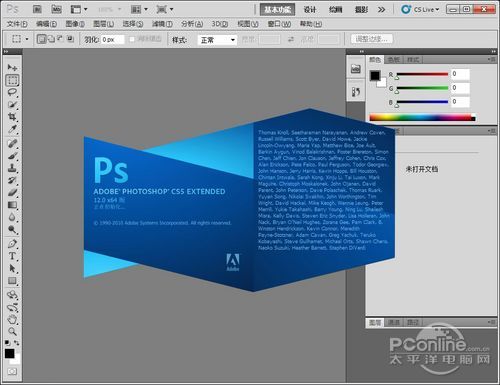Select the Rectangular Marquee tool in toolbox
The image size is (500, 385).
tap(12, 80)
